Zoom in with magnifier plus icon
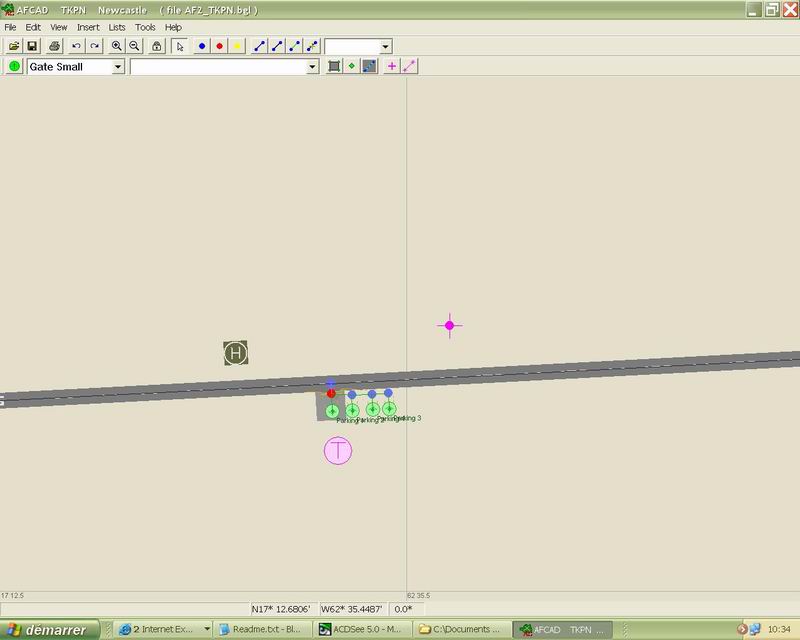Viewport: 800px width, 640px height. click(x=117, y=46)
